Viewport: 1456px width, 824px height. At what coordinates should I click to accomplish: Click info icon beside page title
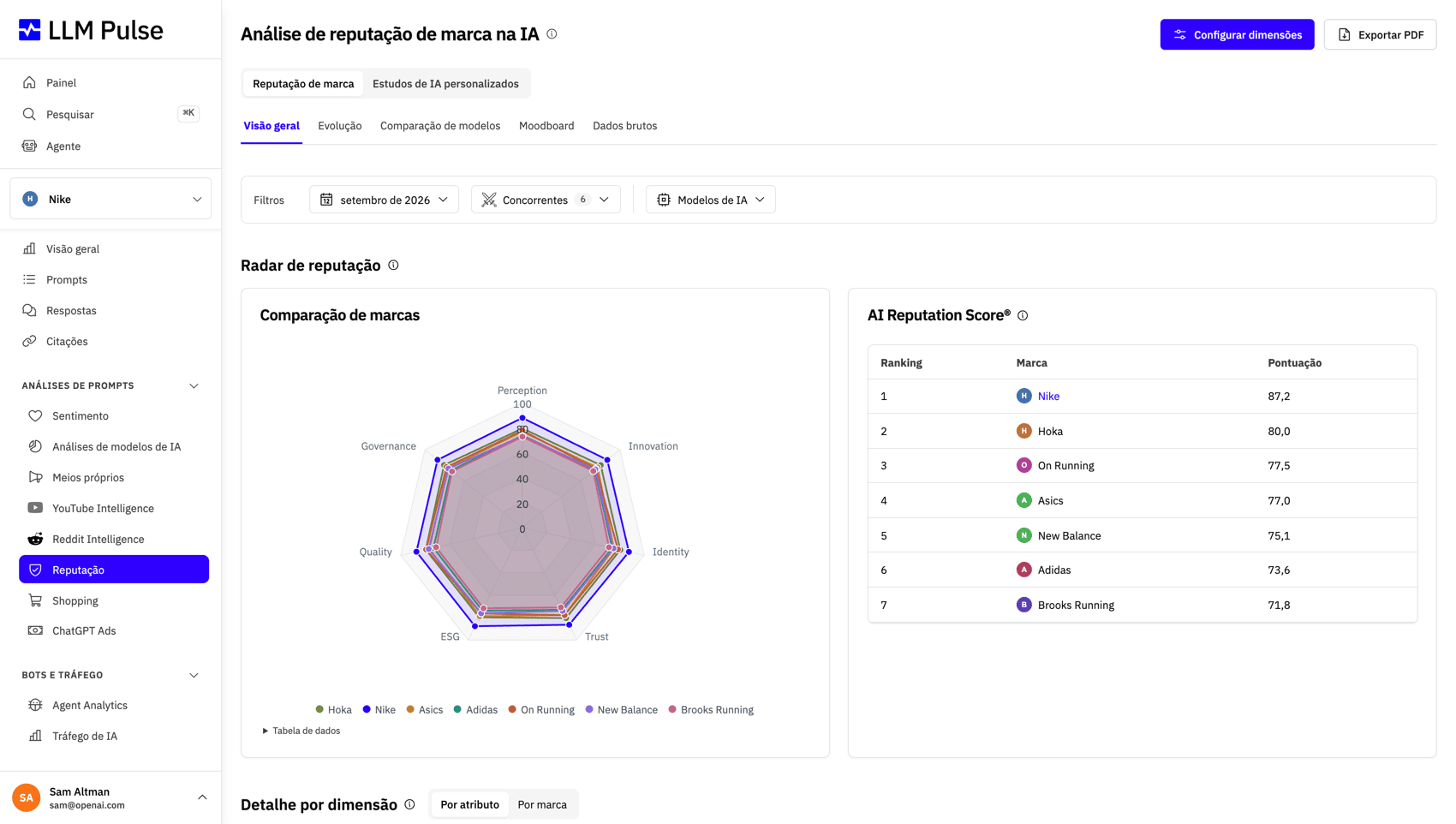tap(552, 34)
